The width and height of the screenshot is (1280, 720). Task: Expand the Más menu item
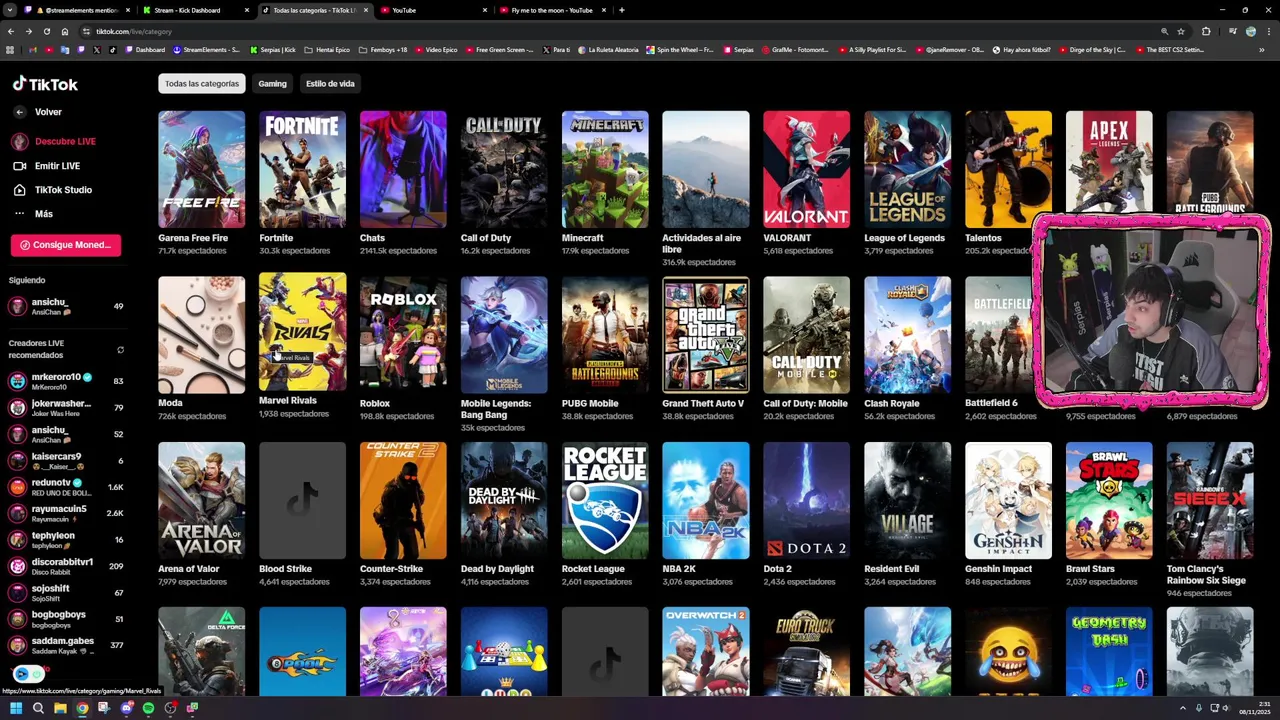pos(33,214)
